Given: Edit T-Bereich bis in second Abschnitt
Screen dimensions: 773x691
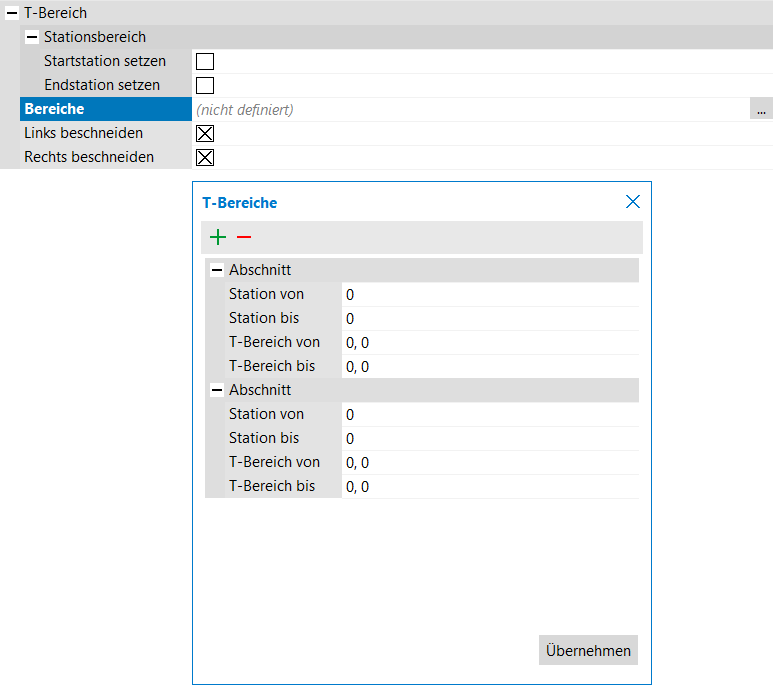Looking at the screenshot, I should click(489, 487).
